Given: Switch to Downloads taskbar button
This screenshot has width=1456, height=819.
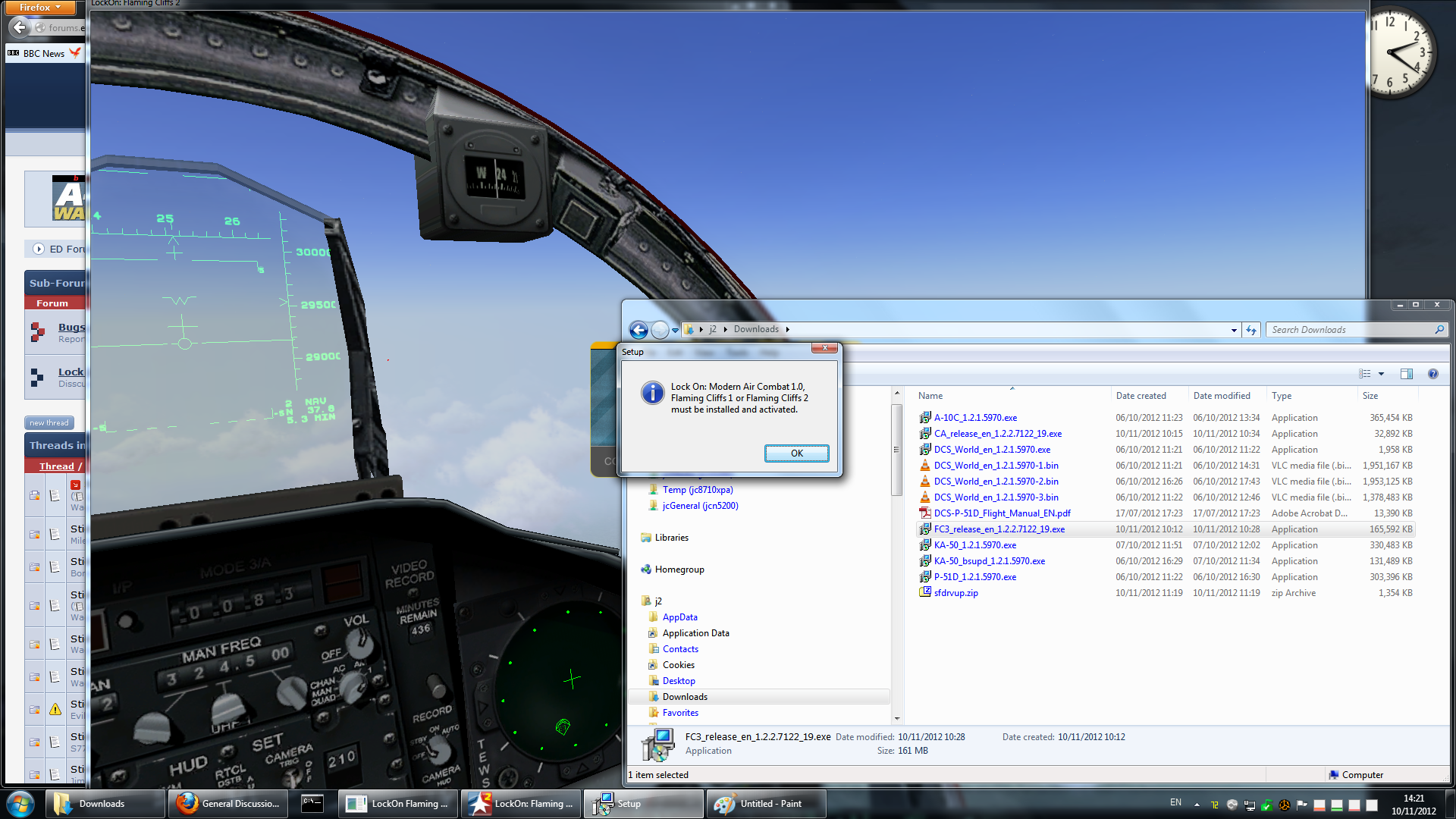Looking at the screenshot, I should [105, 804].
